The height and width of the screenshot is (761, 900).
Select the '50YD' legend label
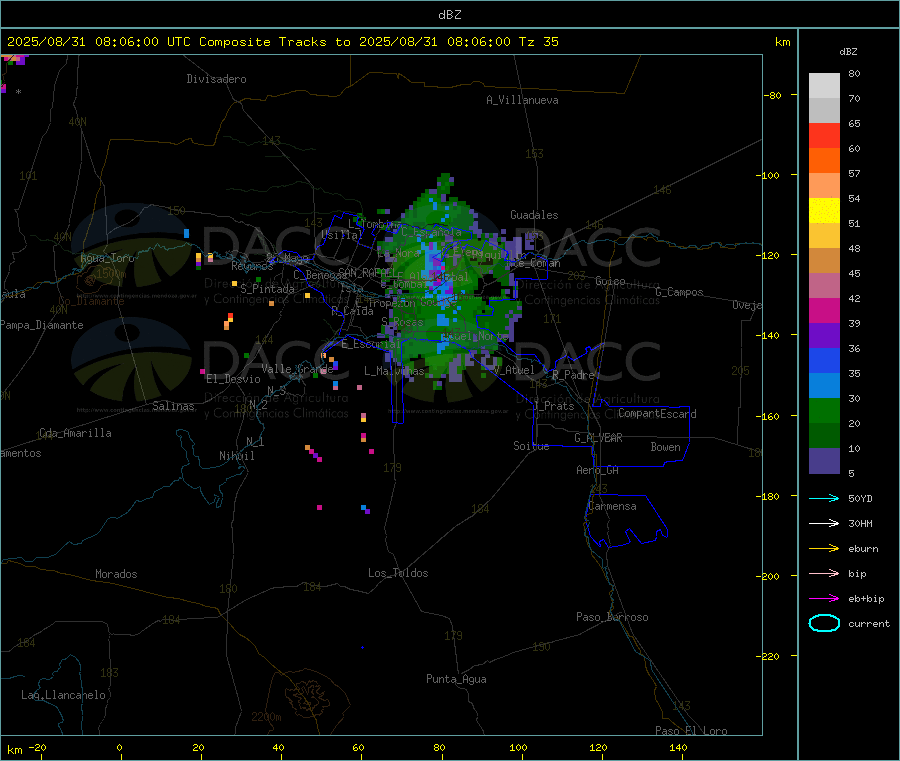point(860,498)
